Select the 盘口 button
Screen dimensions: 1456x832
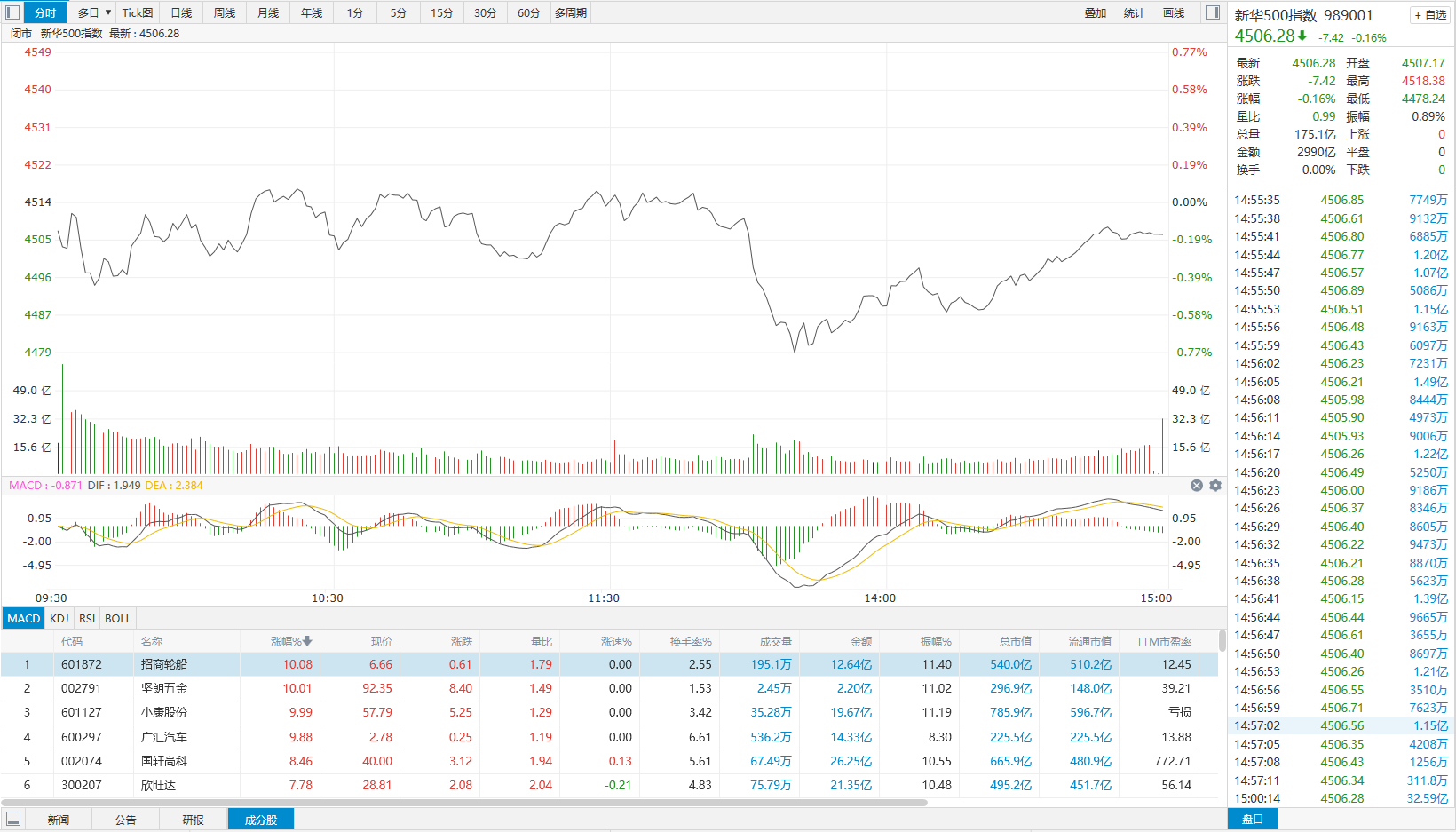click(x=1252, y=819)
